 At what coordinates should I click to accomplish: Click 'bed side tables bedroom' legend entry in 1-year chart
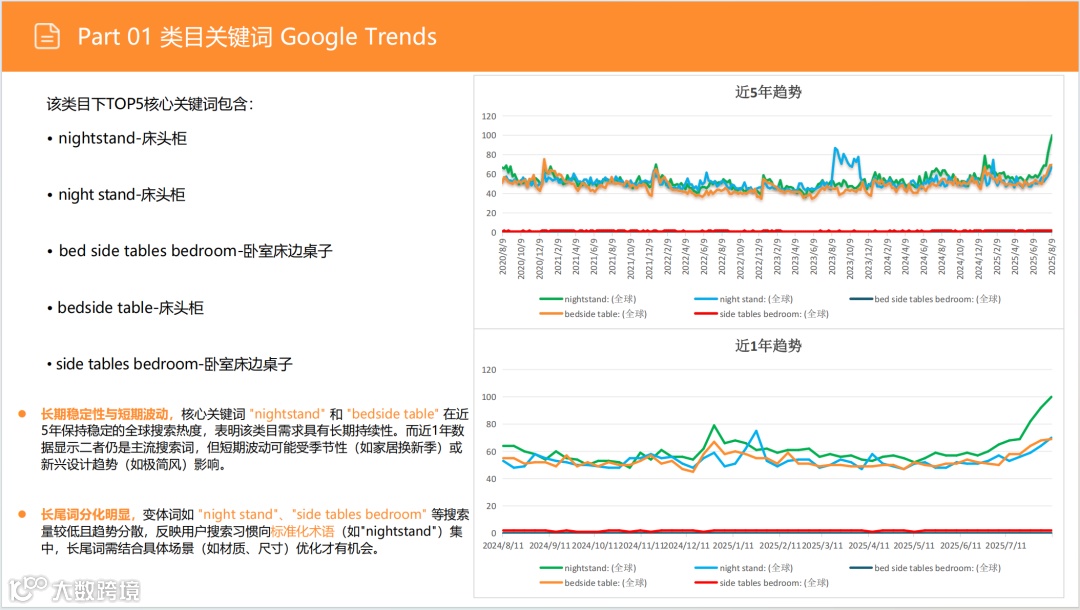pyautogui.click(x=925, y=568)
